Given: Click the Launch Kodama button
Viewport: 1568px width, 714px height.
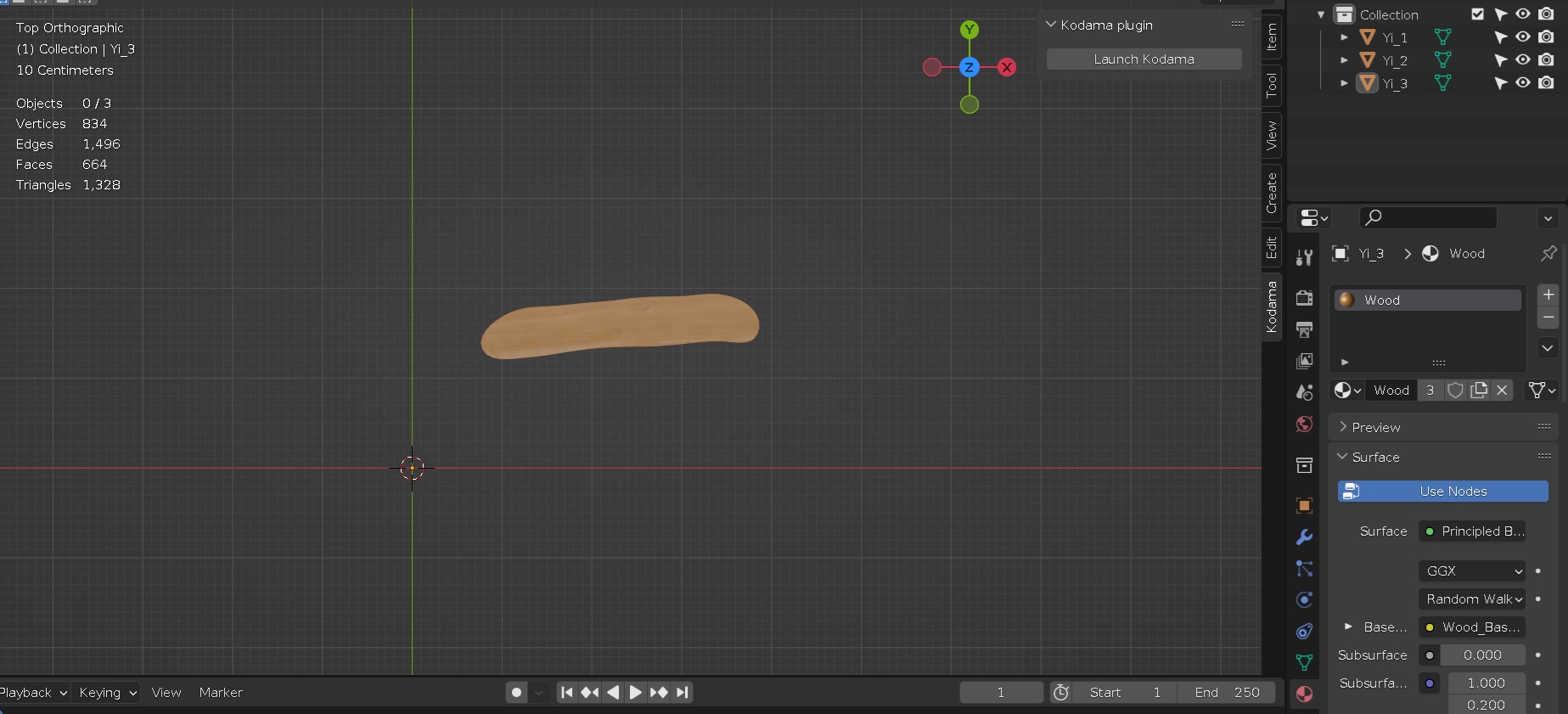Looking at the screenshot, I should pyautogui.click(x=1144, y=59).
